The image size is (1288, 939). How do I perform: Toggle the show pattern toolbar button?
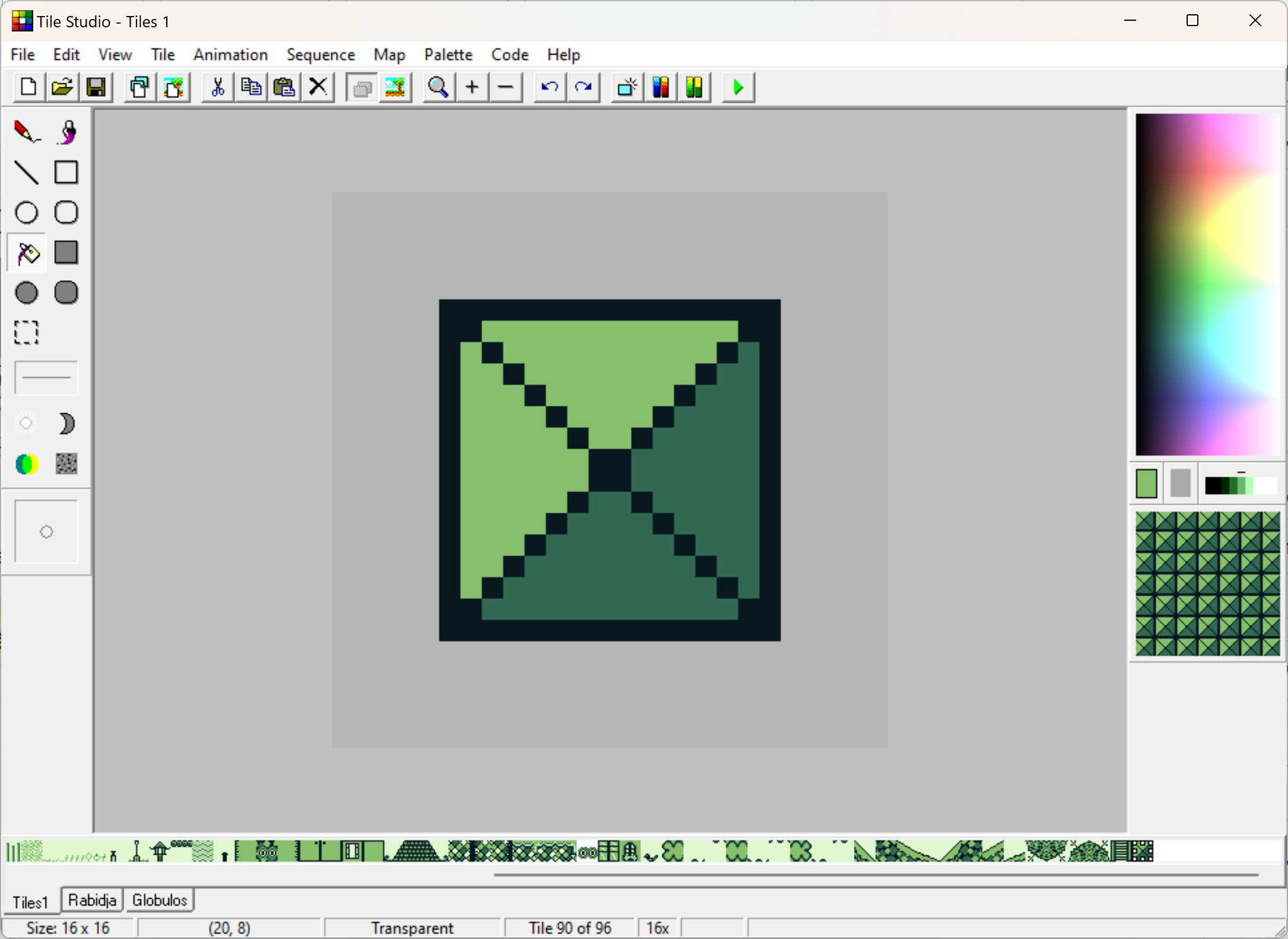[x=361, y=87]
